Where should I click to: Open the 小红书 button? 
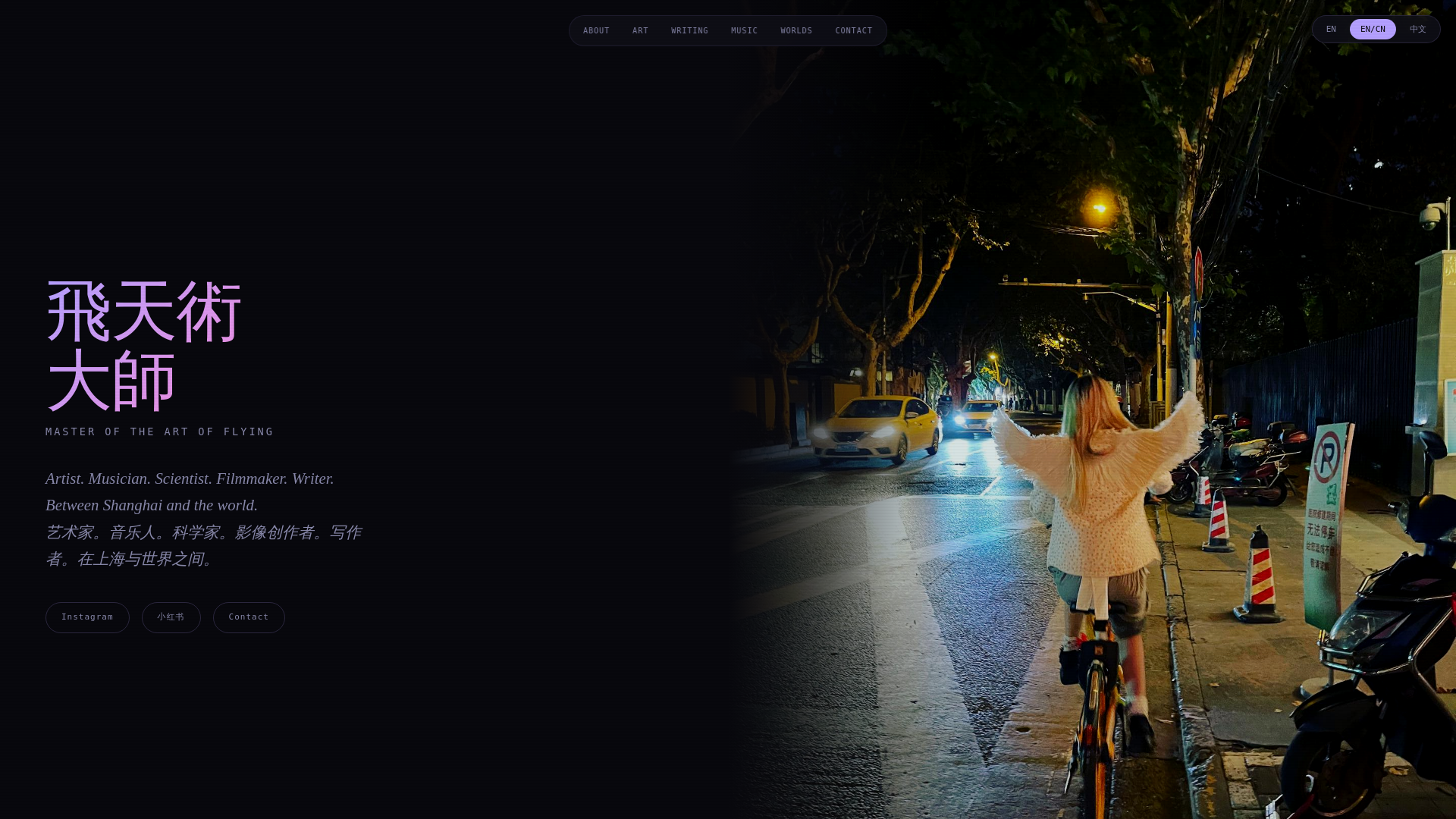tap(171, 617)
